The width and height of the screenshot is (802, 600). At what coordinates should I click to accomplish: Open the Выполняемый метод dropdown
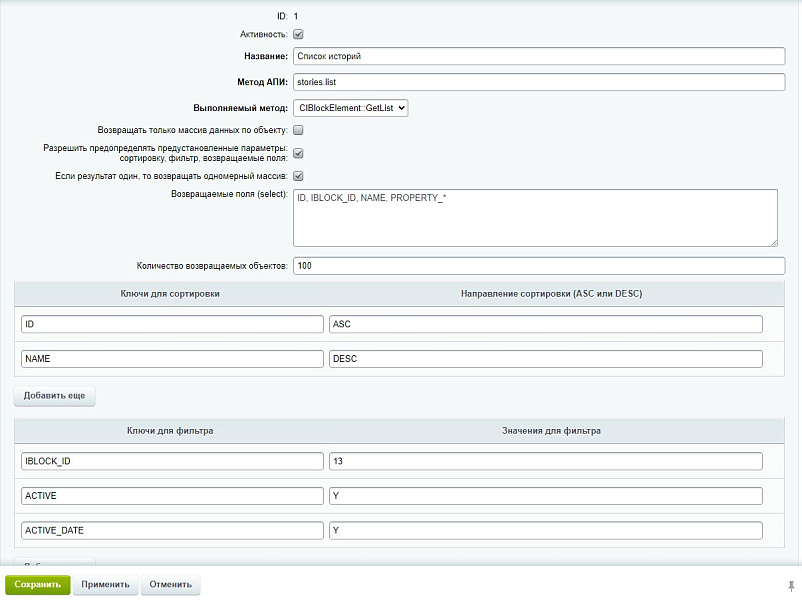(x=350, y=108)
